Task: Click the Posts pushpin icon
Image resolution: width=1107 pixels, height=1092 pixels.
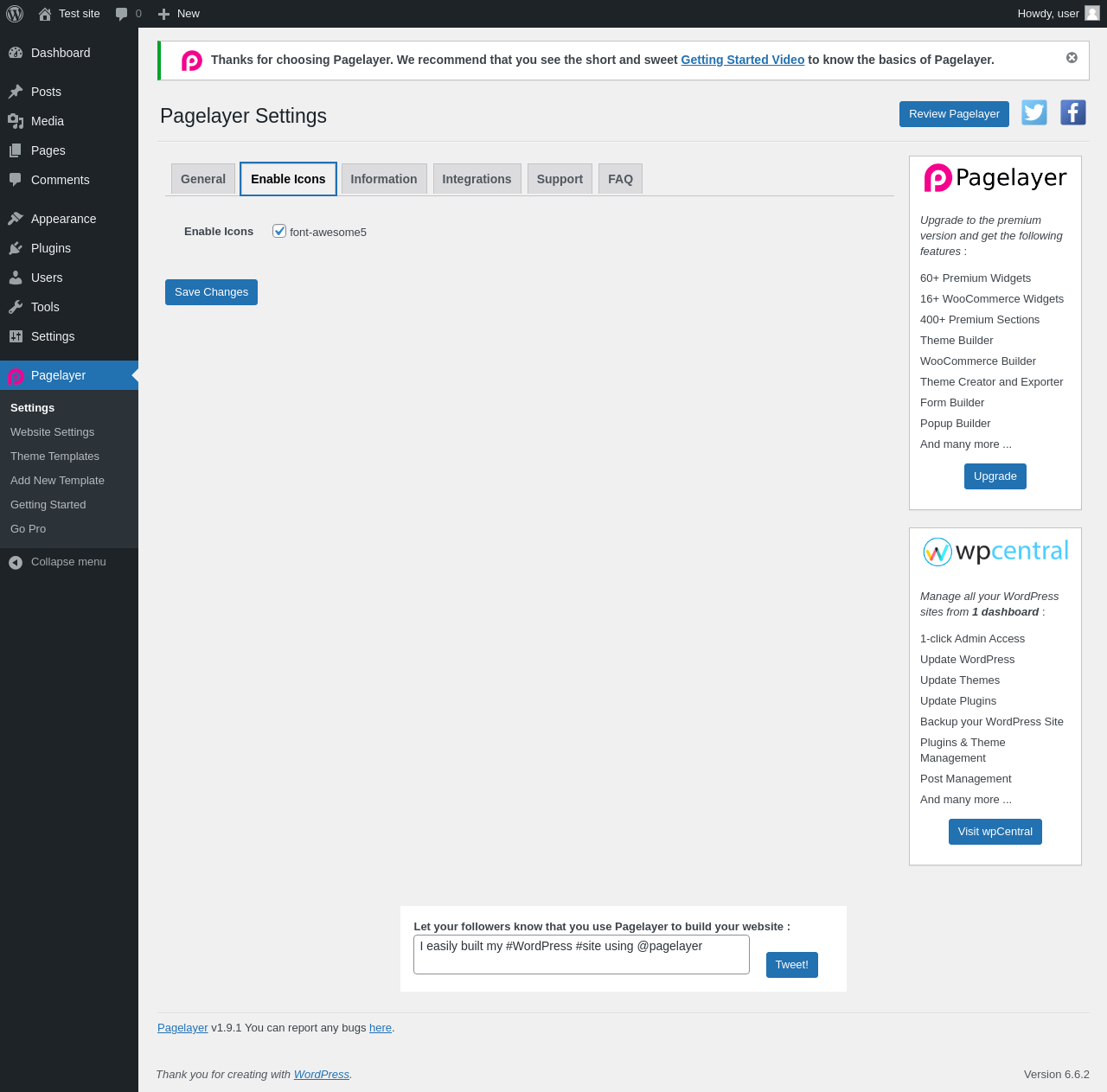Action: point(16,92)
